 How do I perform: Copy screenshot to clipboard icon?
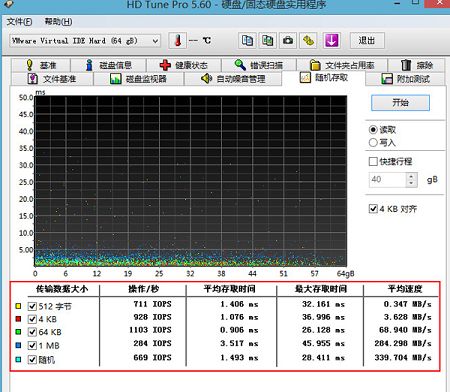point(268,41)
